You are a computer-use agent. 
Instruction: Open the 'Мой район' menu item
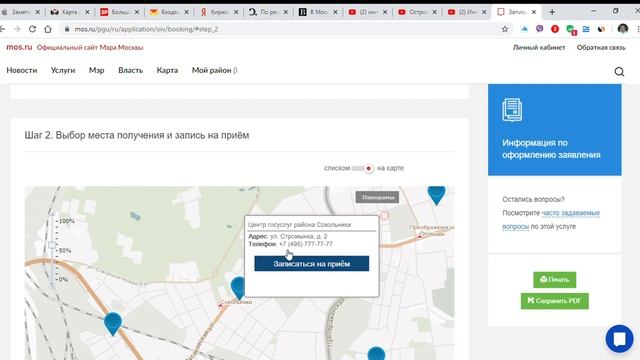coord(215,70)
